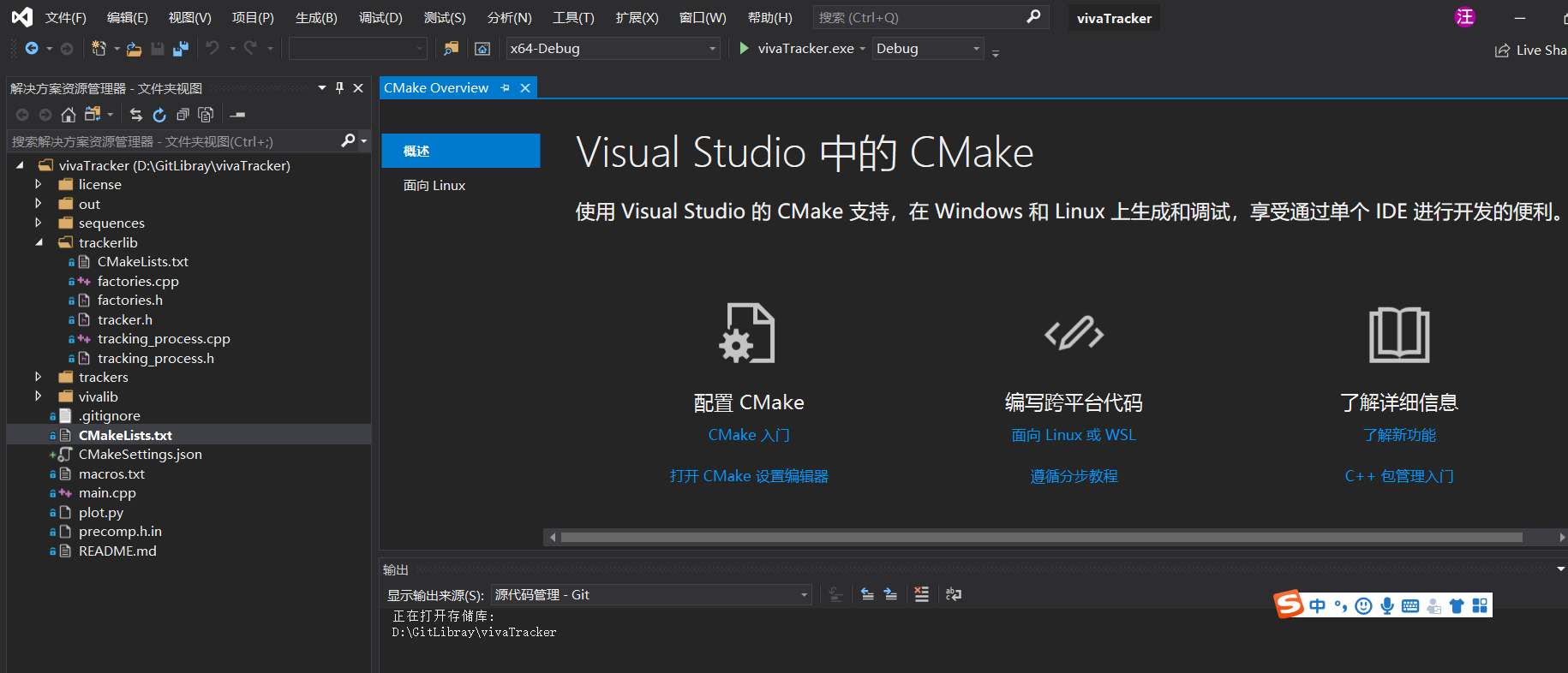Toggle pin on CMake Overview tab
Viewport: 1568px width, 673px height.
pyautogui.click(x=505, y=88)
